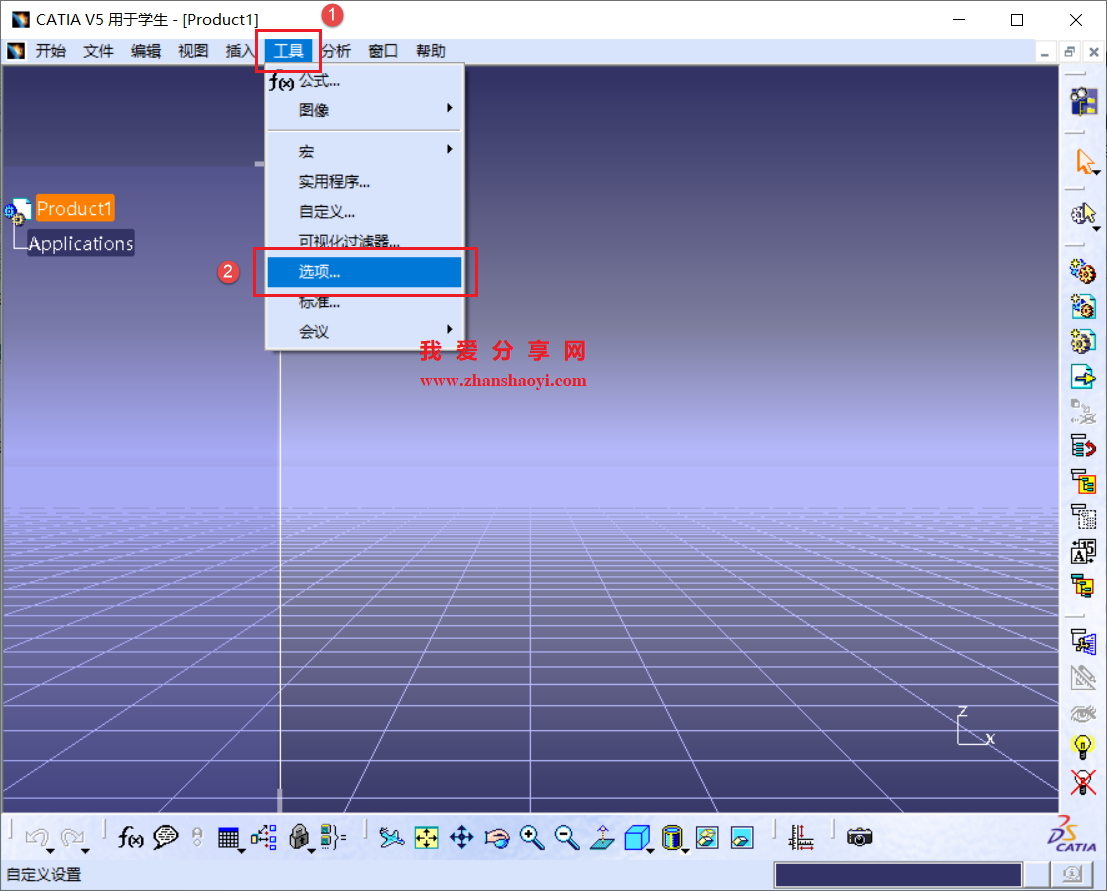Choose 选项... from the Tools menu
The height and width of the screenshot is (891, 1107).
(363, 271)
